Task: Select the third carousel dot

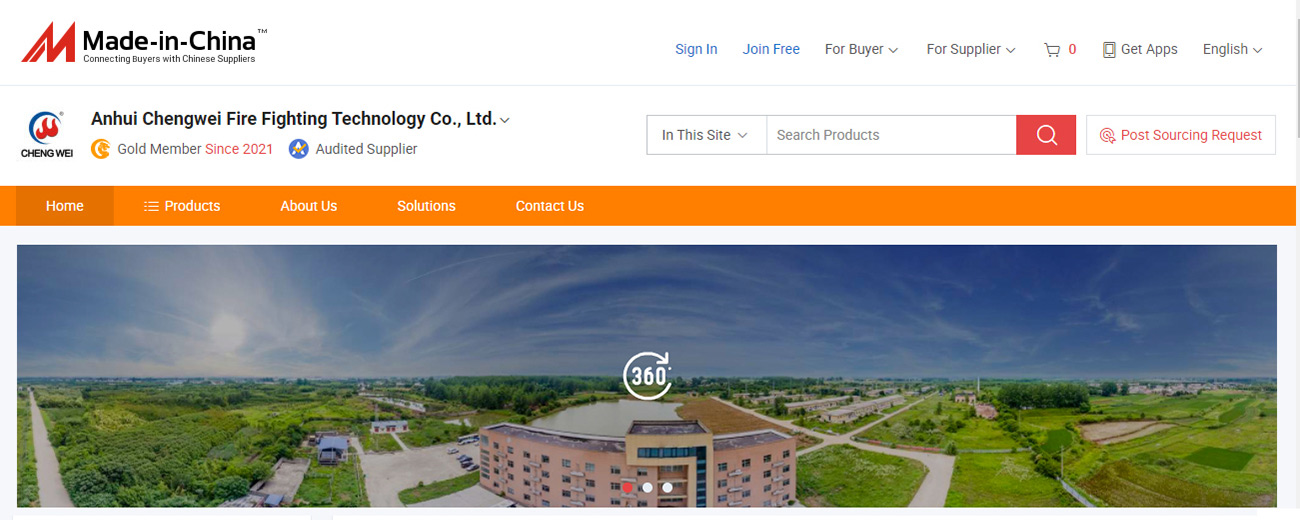Action: click(667, 487)
